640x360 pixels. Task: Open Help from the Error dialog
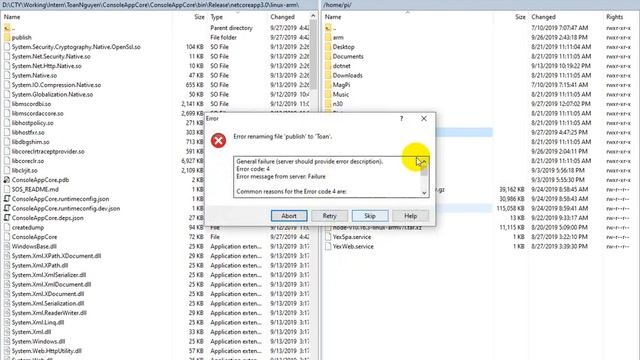[x=410, y=216]
